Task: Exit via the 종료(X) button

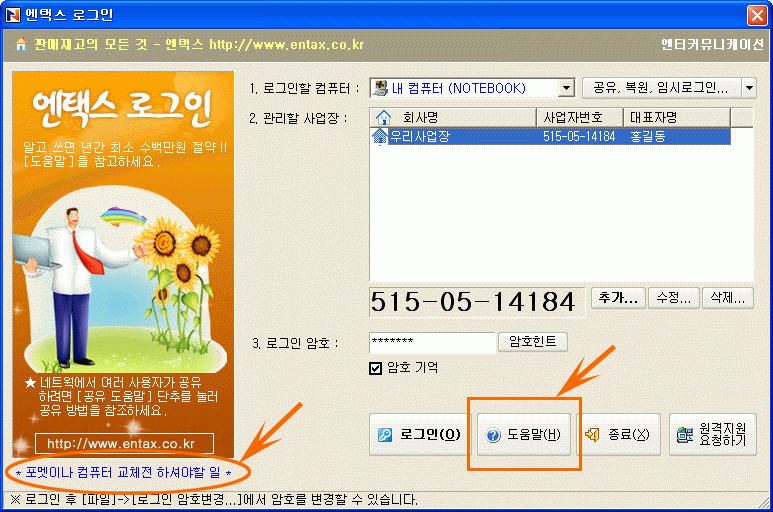Action: [x=618, y=435]
